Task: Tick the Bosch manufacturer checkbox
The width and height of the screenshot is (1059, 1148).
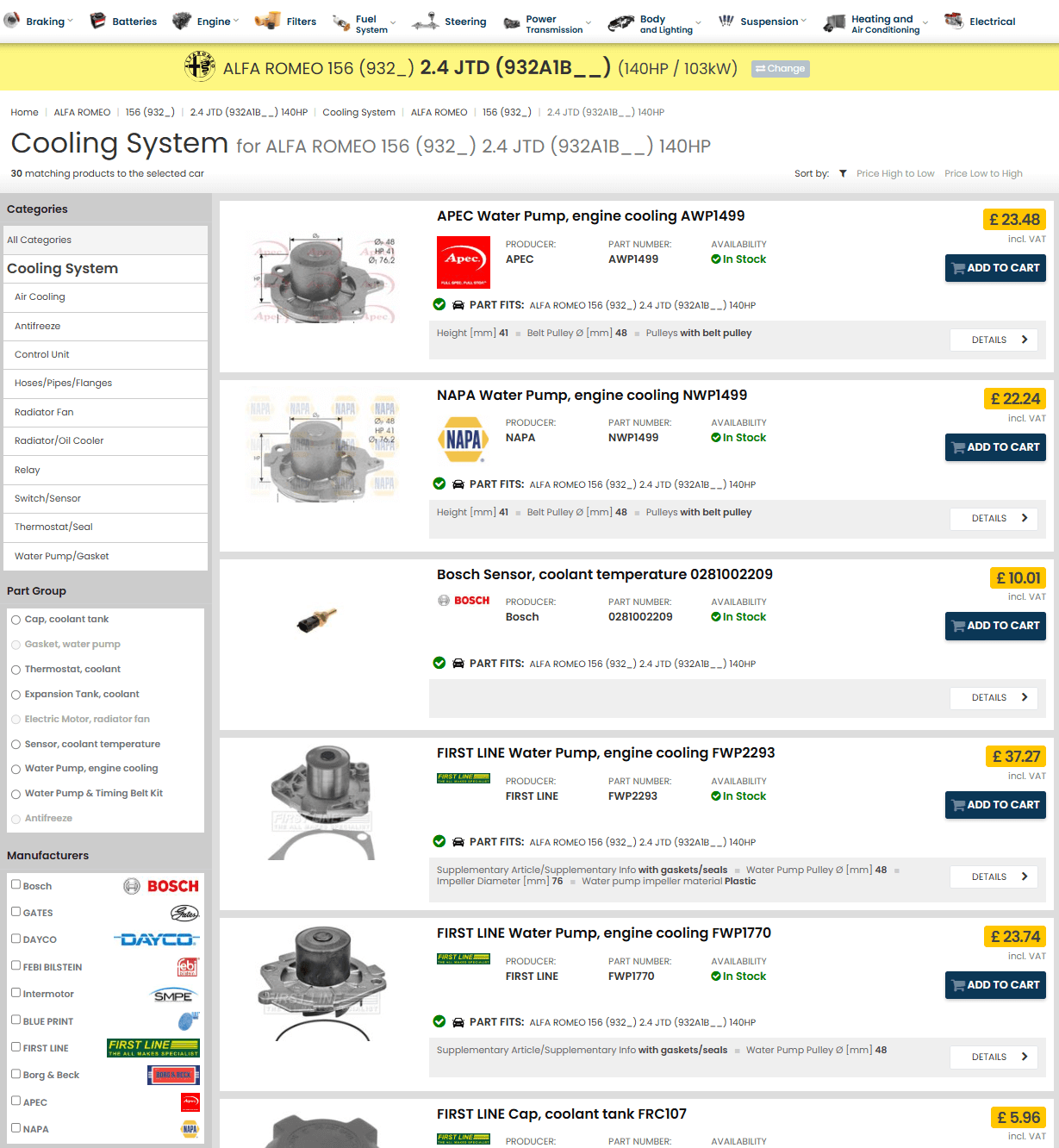Action: pos(16,884)
